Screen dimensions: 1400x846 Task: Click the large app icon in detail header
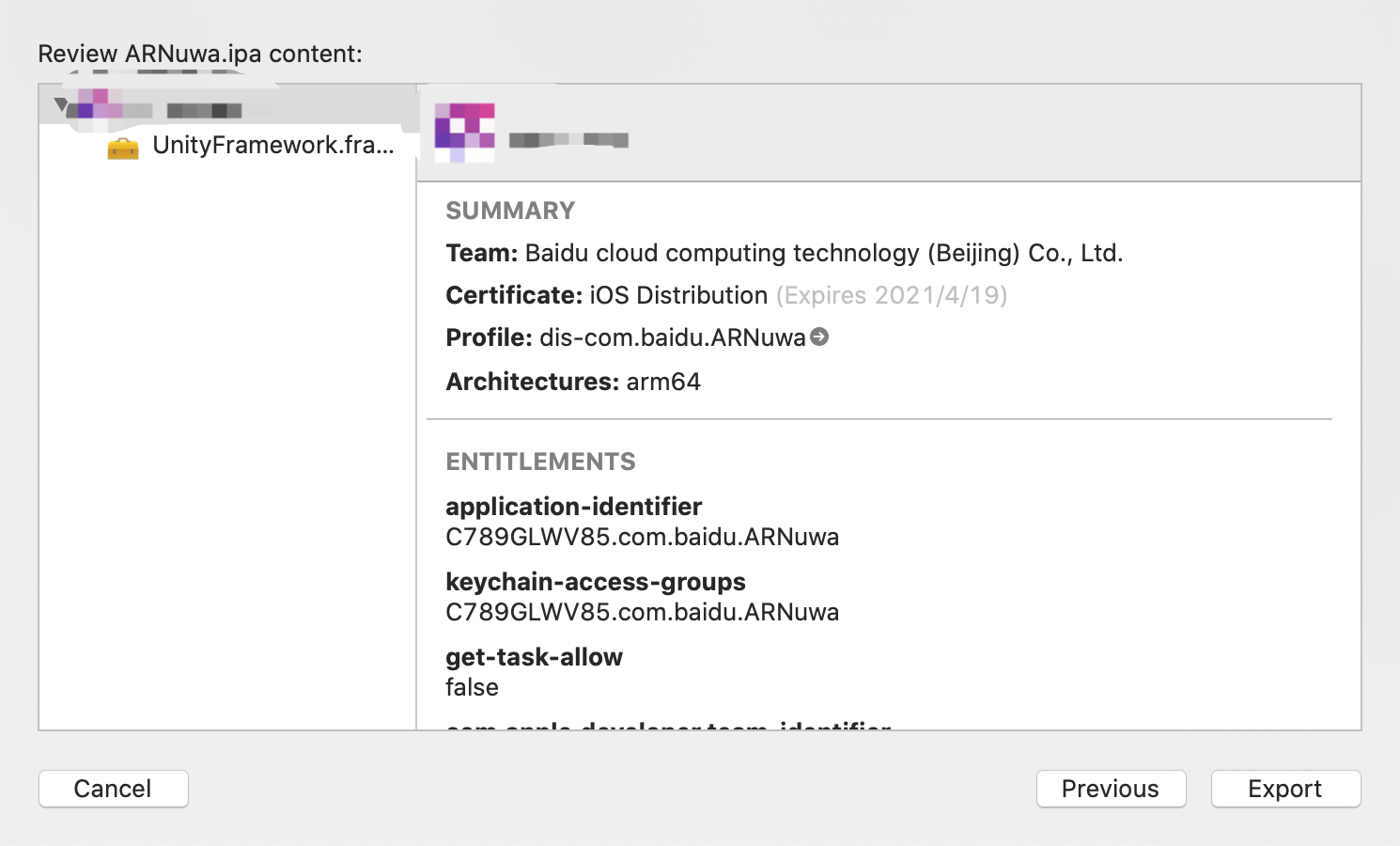(x=465, y=133)
